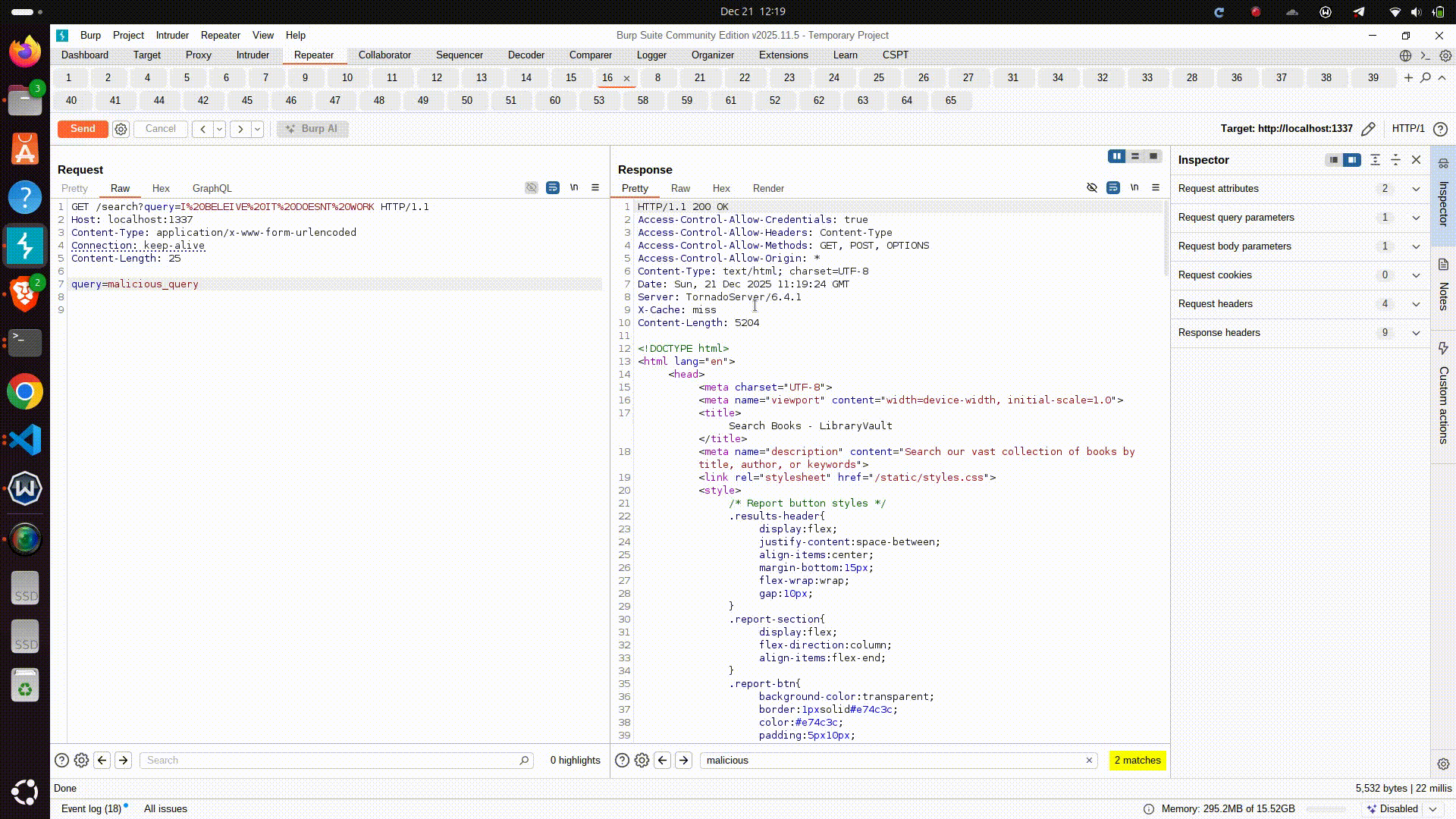Collapse the Repeater tab rows chevron
Viewport: 1456px width, 819px height.
pos(1442,77)
